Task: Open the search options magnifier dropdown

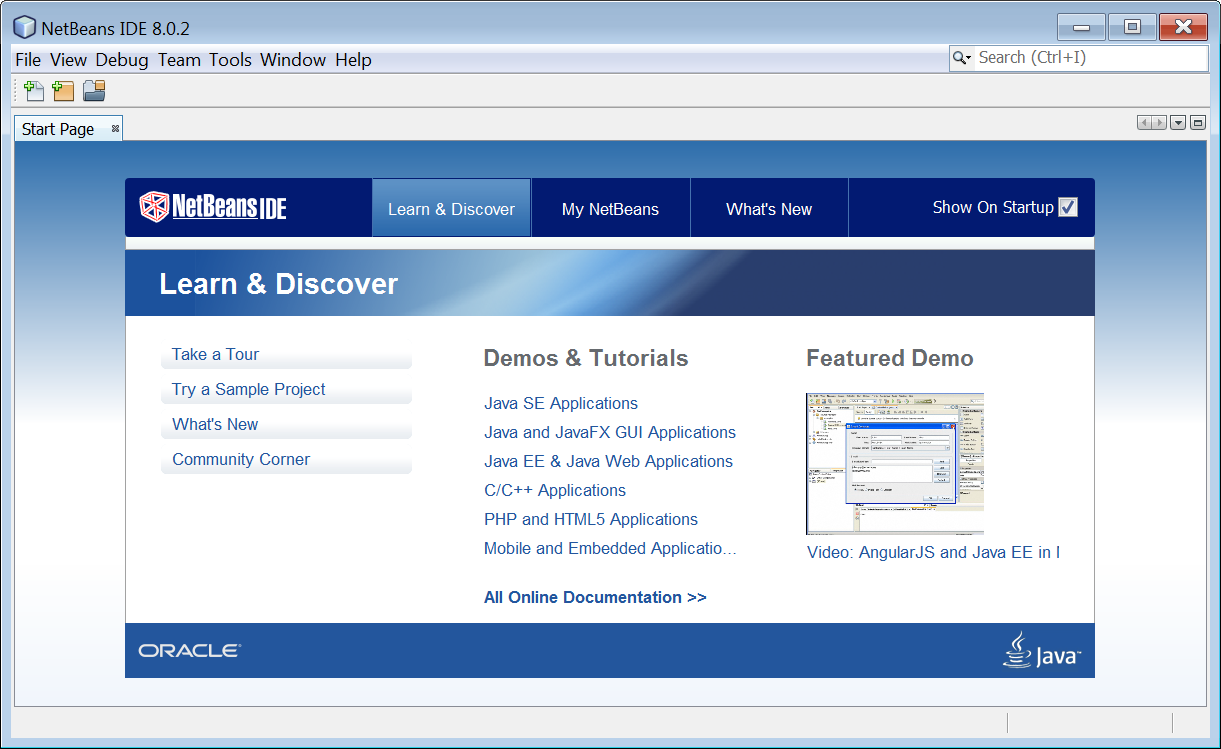Action: pos(962,58)
